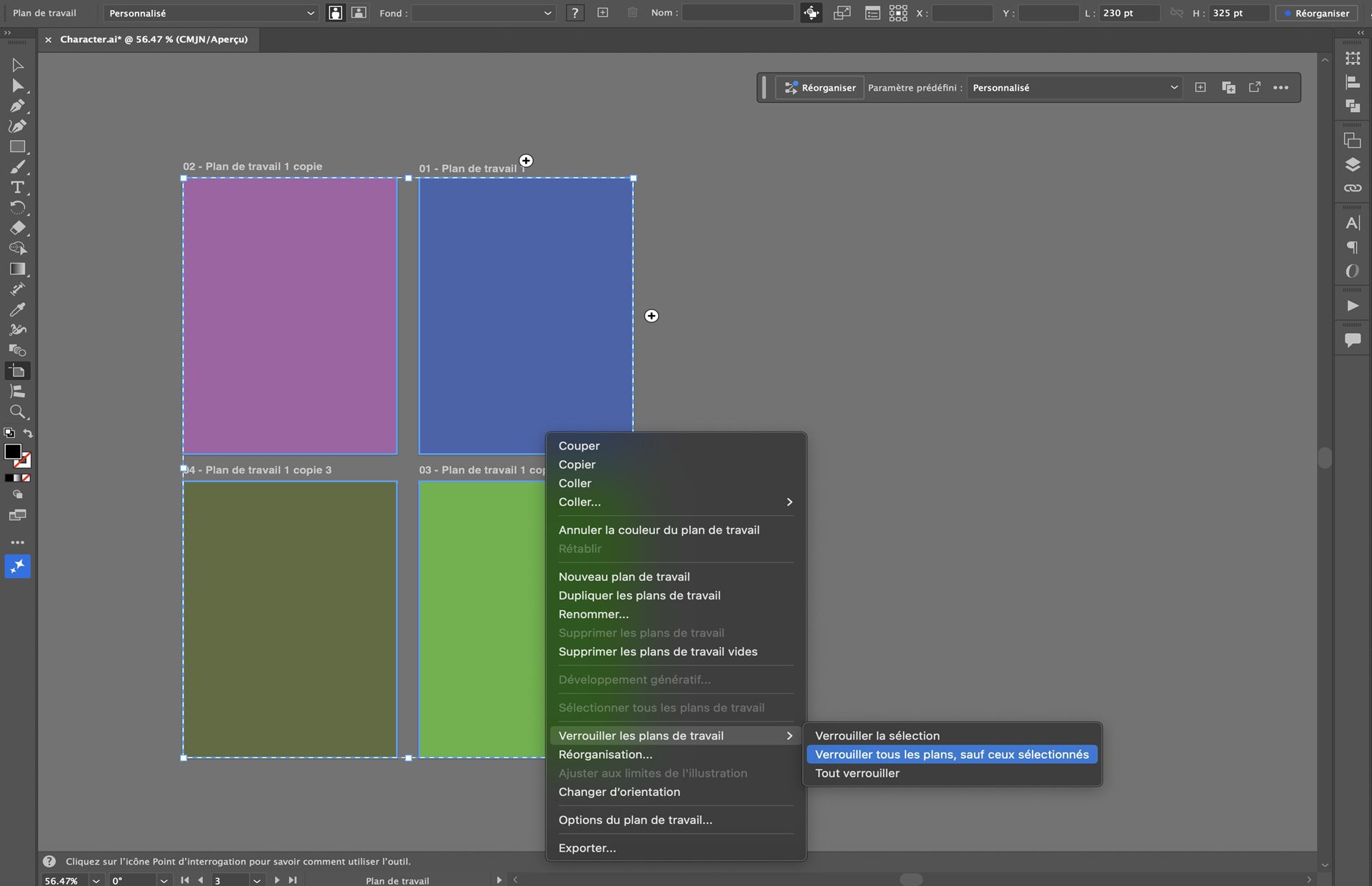Click the black fill color swatch
The width and height of the screenshot is (1372, 886).
(13, 452)
